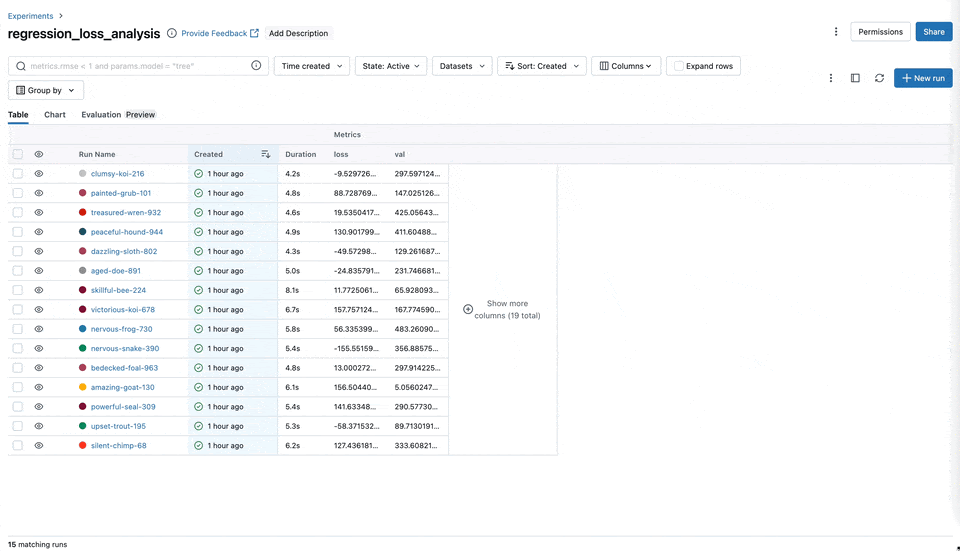Toggle the side panel layout icon
This screenshot has height=551, width=960.
point(855,78)
